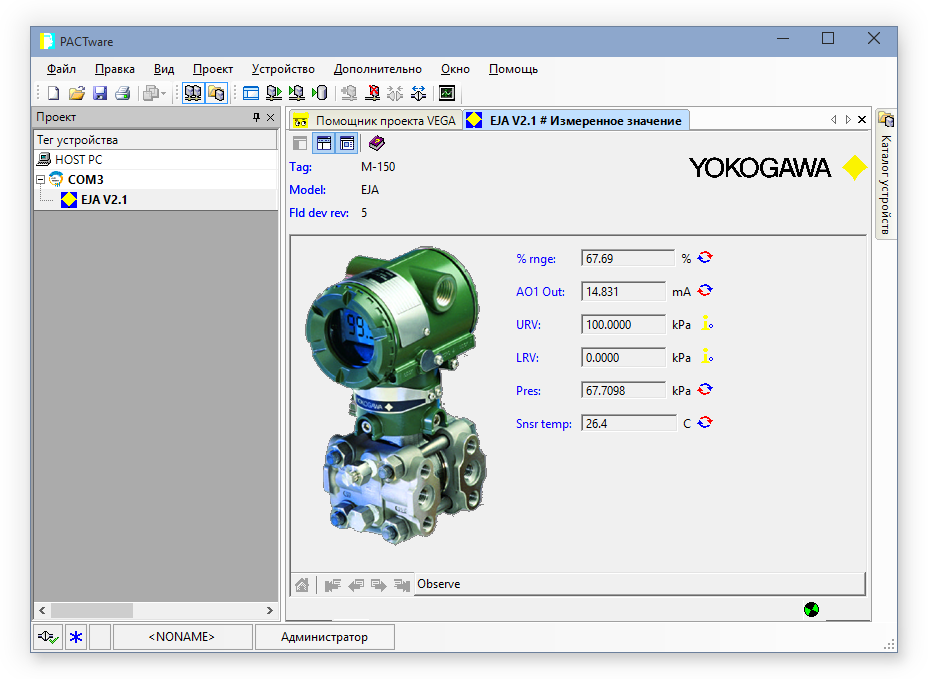The width and height of the screenshot is (928, 679).
Task: Refresh the AO1 Out value
Action: point(705,291)
